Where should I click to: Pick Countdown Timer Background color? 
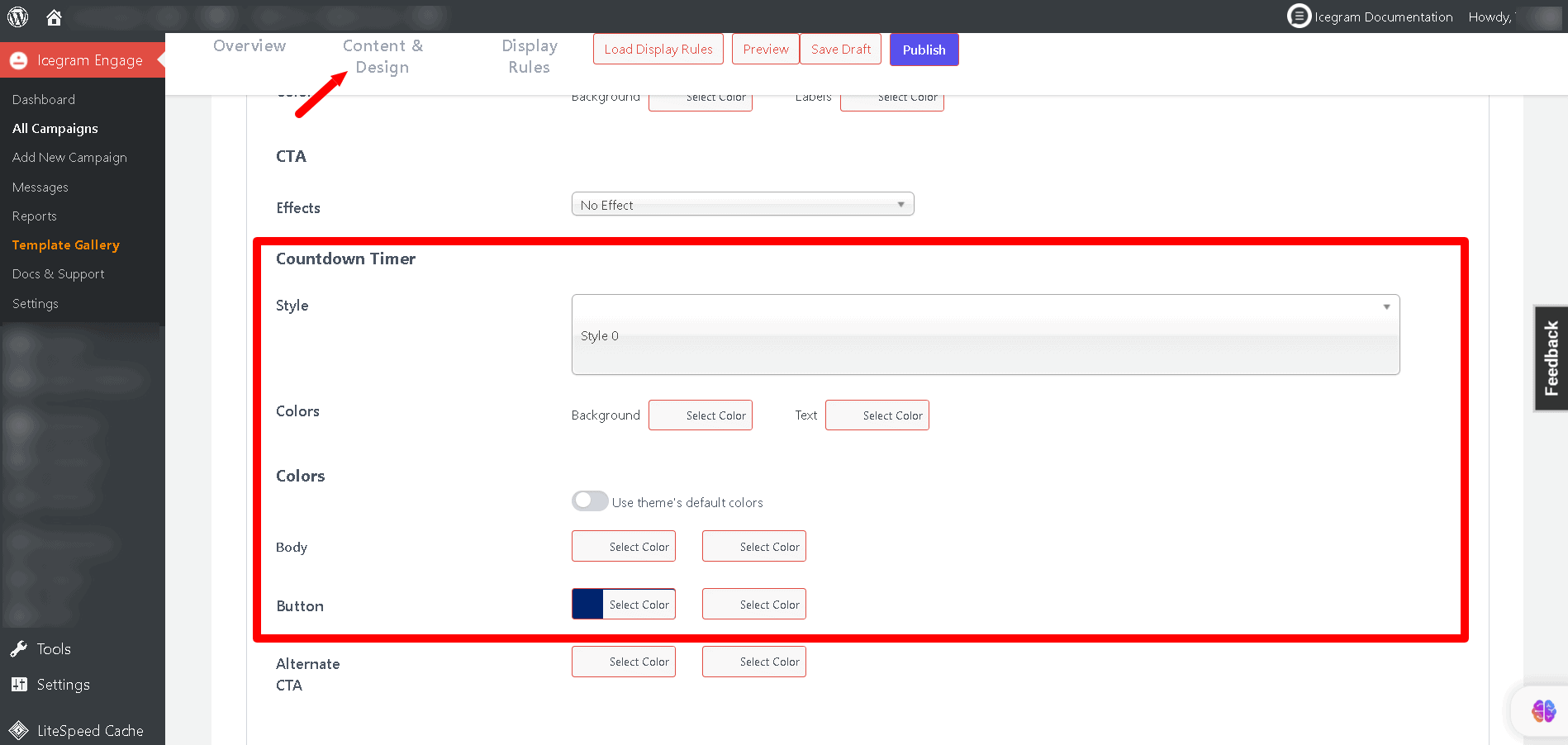701,415
